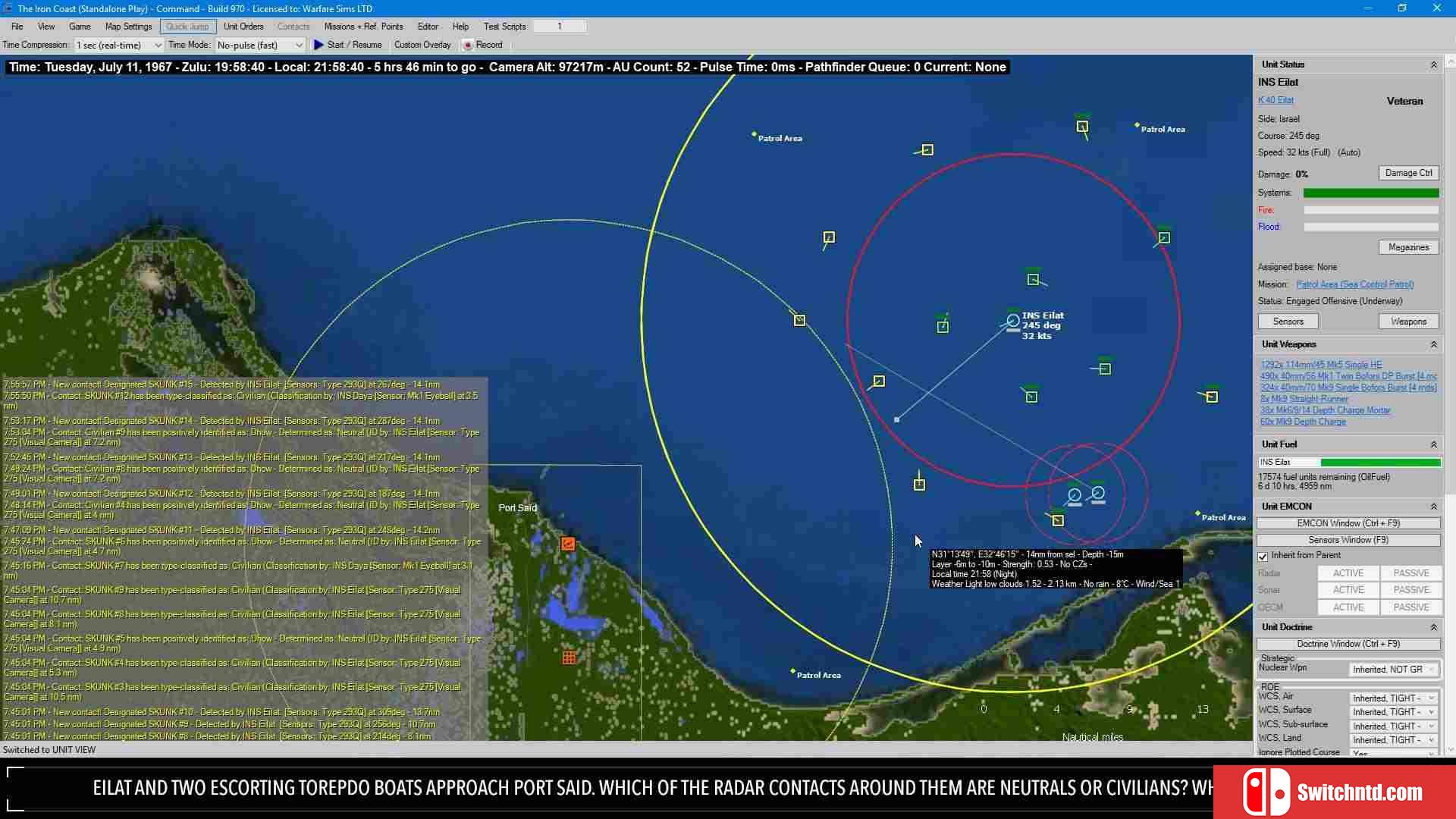This screenshot has width=1456, height=819.
Task: Click the red Record icon
Action: coord(468,45)
